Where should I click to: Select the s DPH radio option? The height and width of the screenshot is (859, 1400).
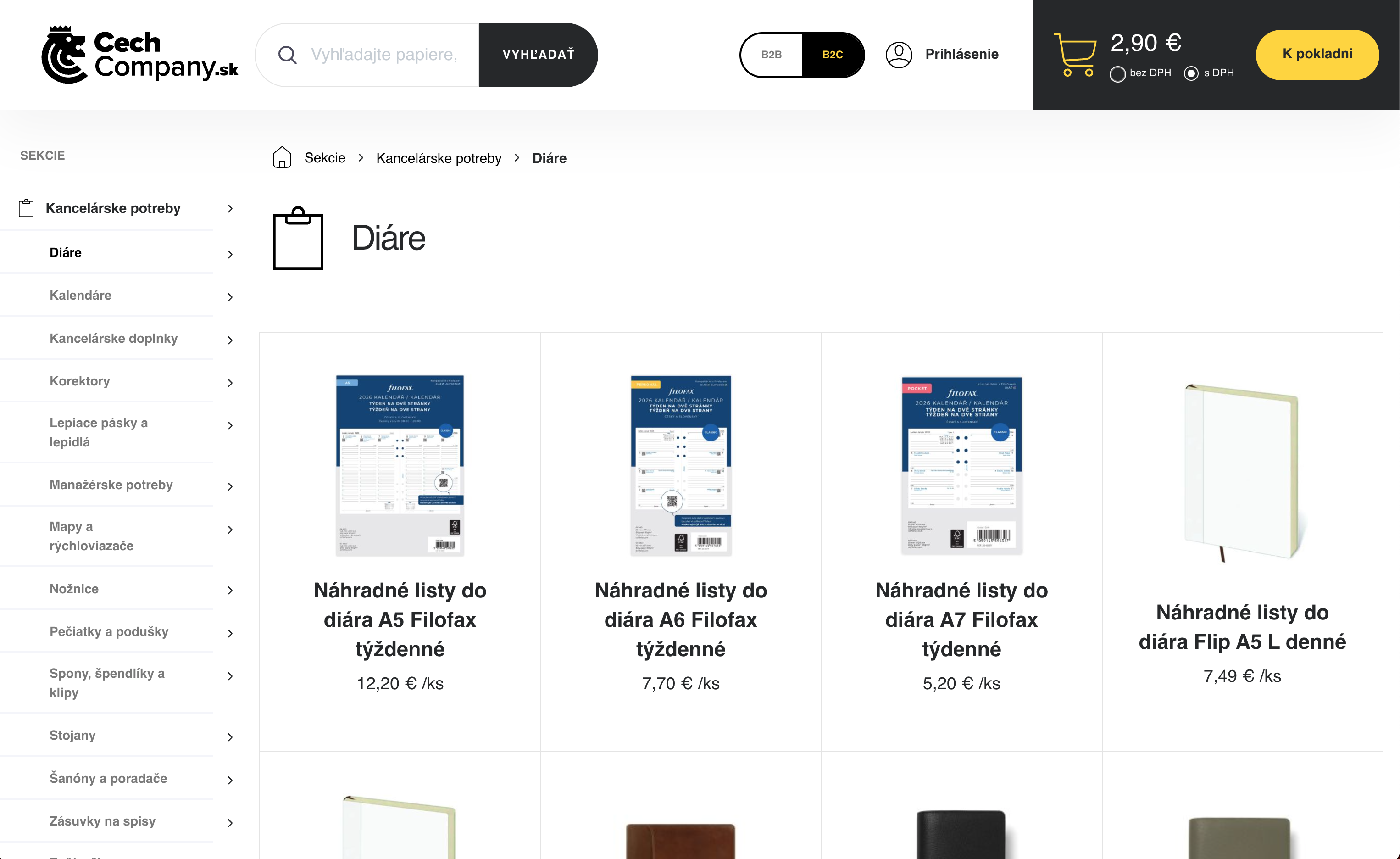pyautogui.click(x=1191, y=73)
